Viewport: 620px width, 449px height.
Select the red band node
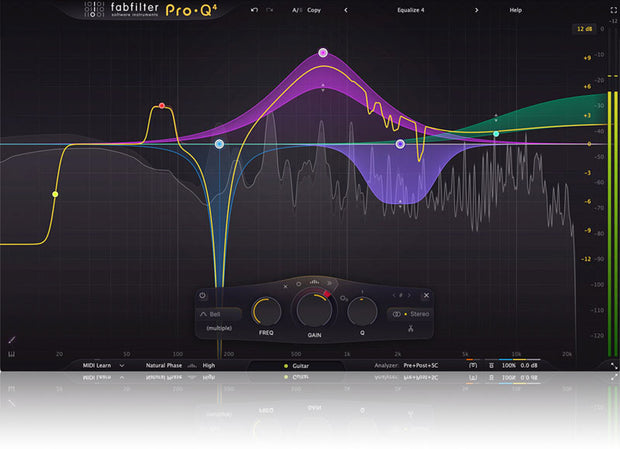point(162,106)
